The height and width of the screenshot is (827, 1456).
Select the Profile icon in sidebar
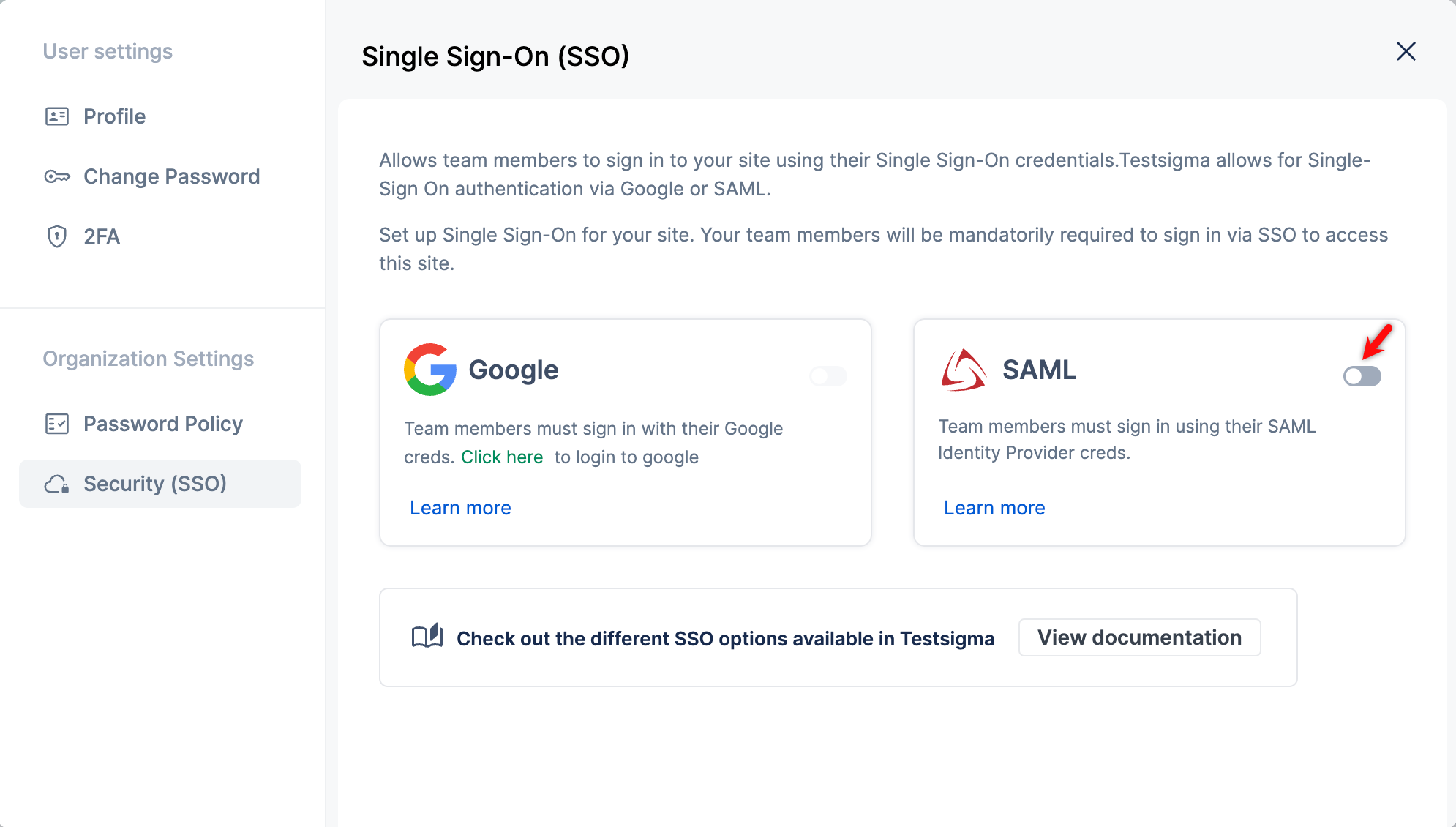pyautogui.click(x=56, y=116)
